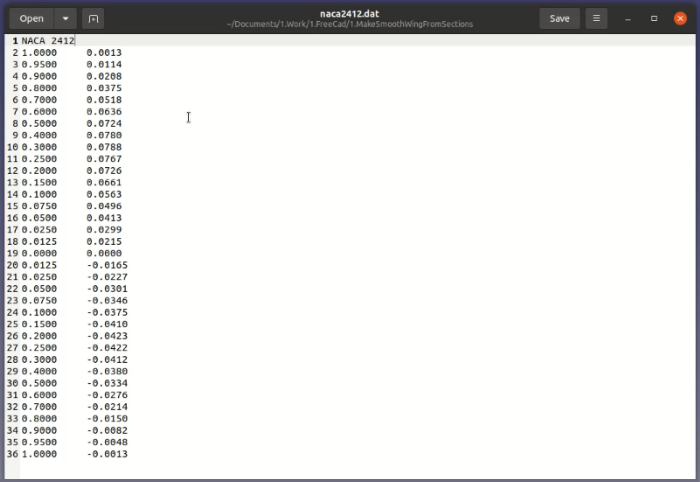The width and height of the screenshot is (700, 482).
Task: Click value -0.0276 on line 31
Action: [107, 395]
